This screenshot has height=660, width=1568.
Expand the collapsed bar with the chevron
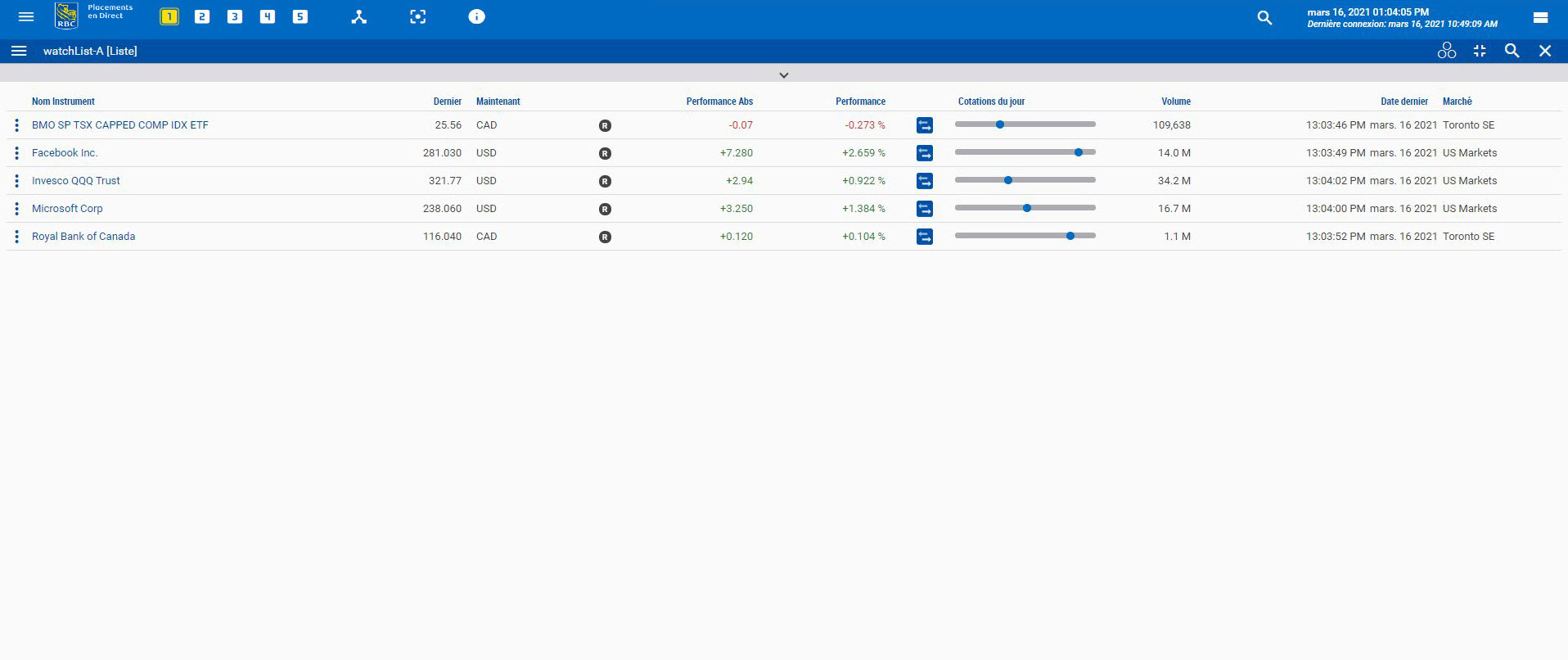(784, 75)
